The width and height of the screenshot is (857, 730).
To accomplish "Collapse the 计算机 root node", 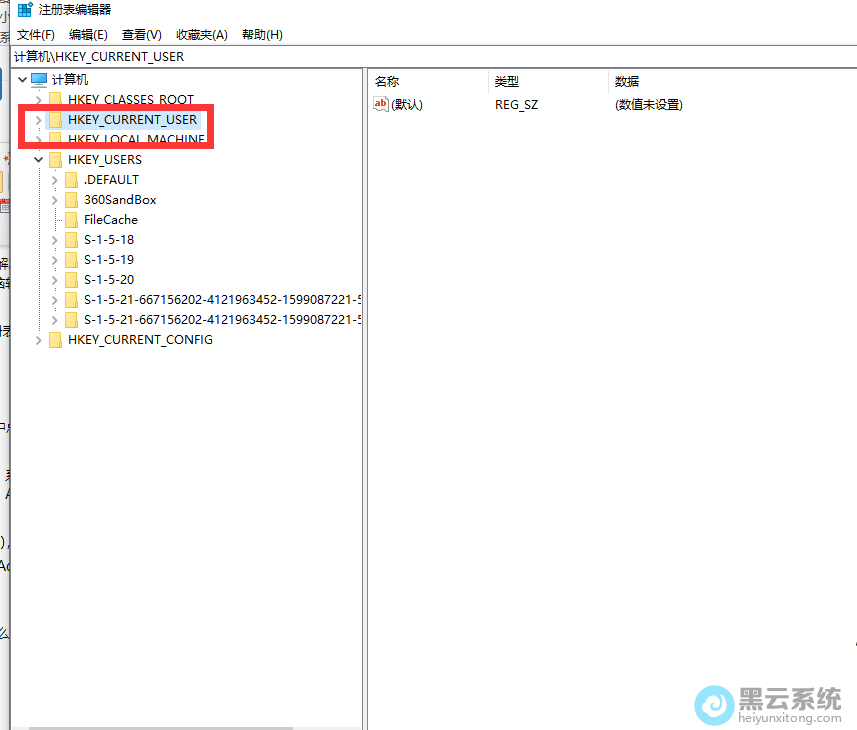I will (23, 80).
